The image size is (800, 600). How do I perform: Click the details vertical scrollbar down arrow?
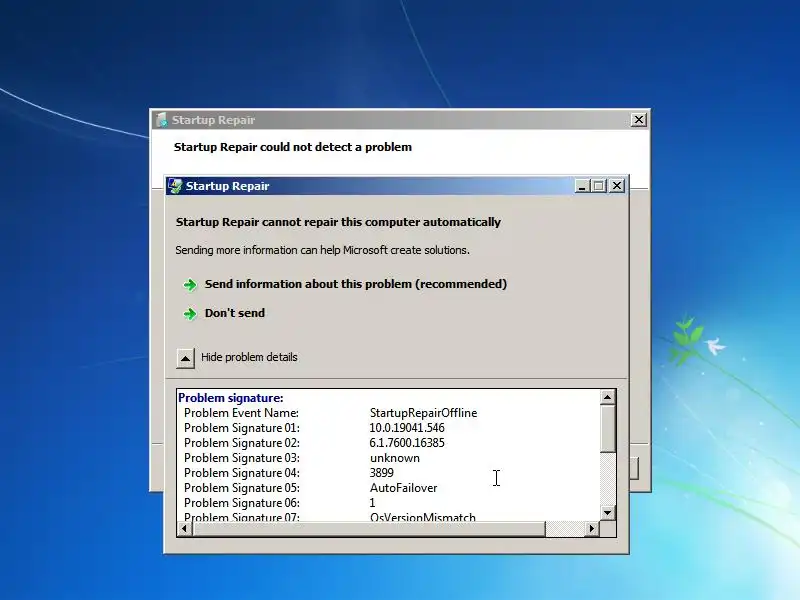click(607, 513)
